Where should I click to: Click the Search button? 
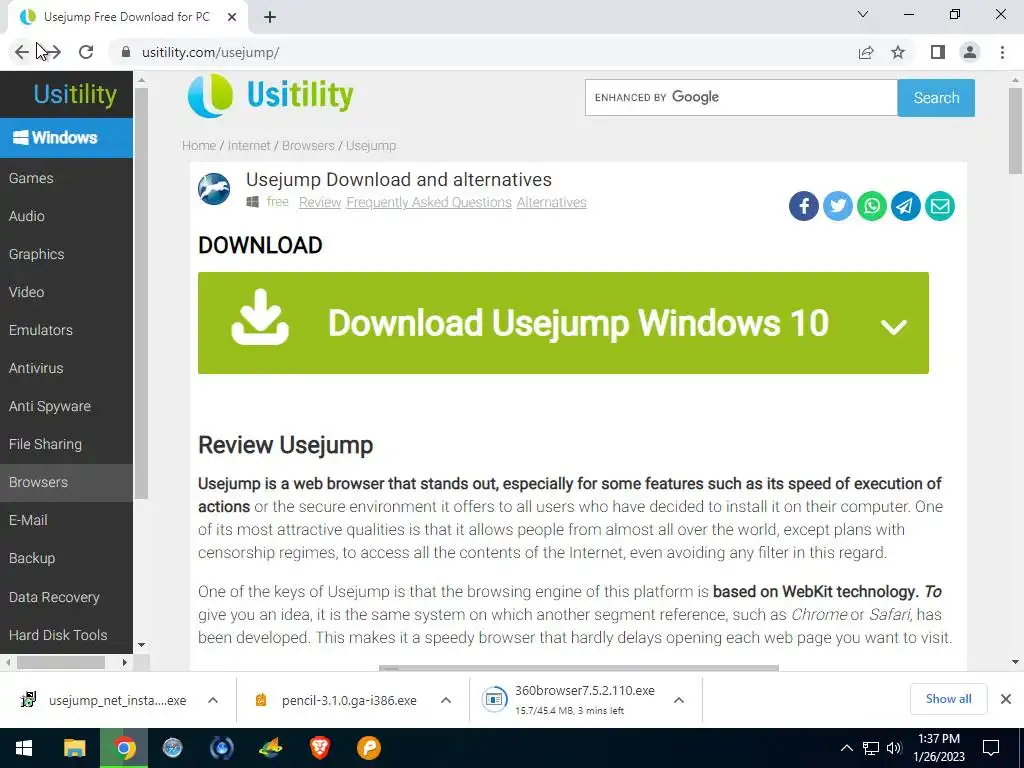click(936, 98)
